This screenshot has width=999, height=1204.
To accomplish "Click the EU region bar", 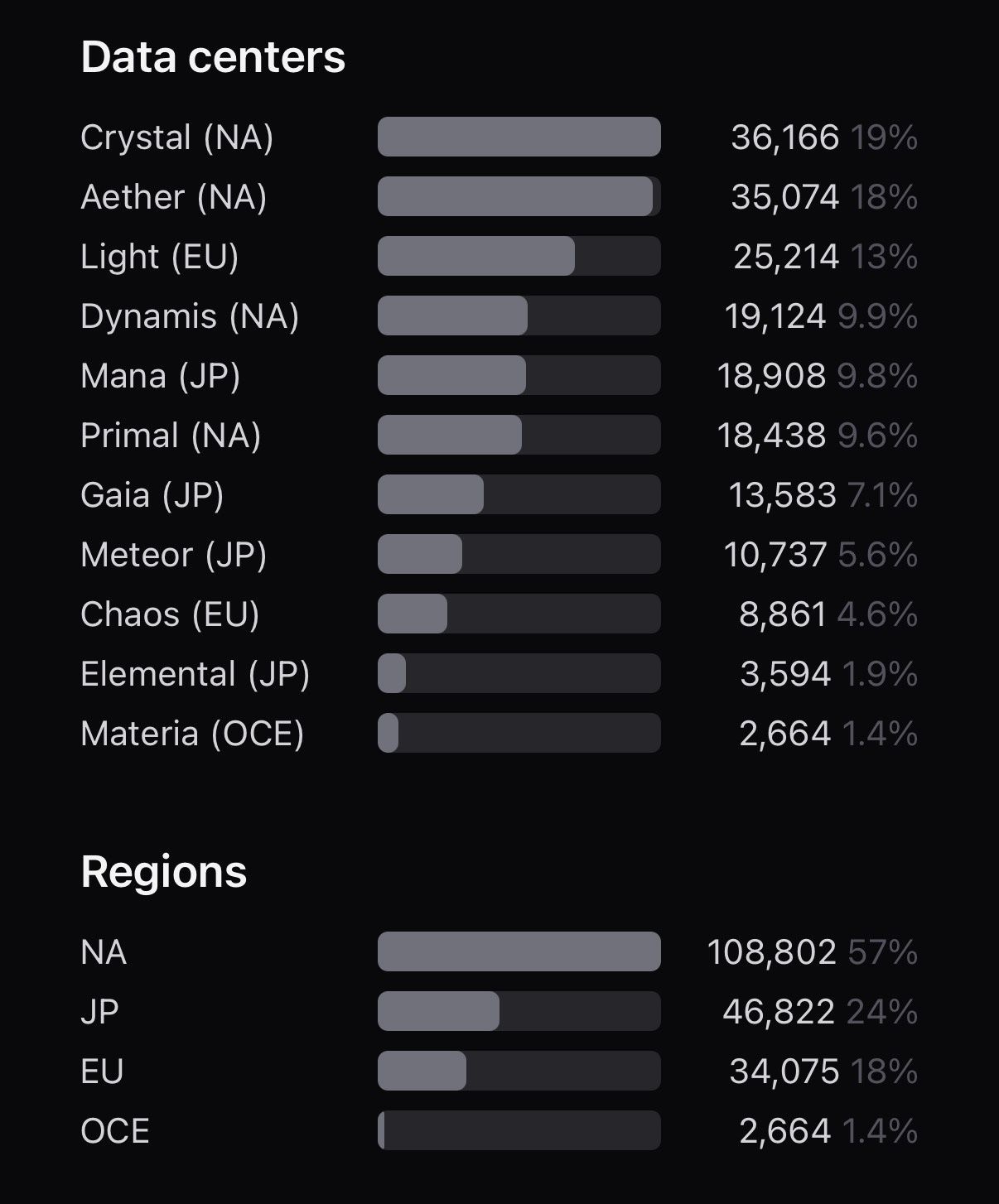I will 519,1071.
